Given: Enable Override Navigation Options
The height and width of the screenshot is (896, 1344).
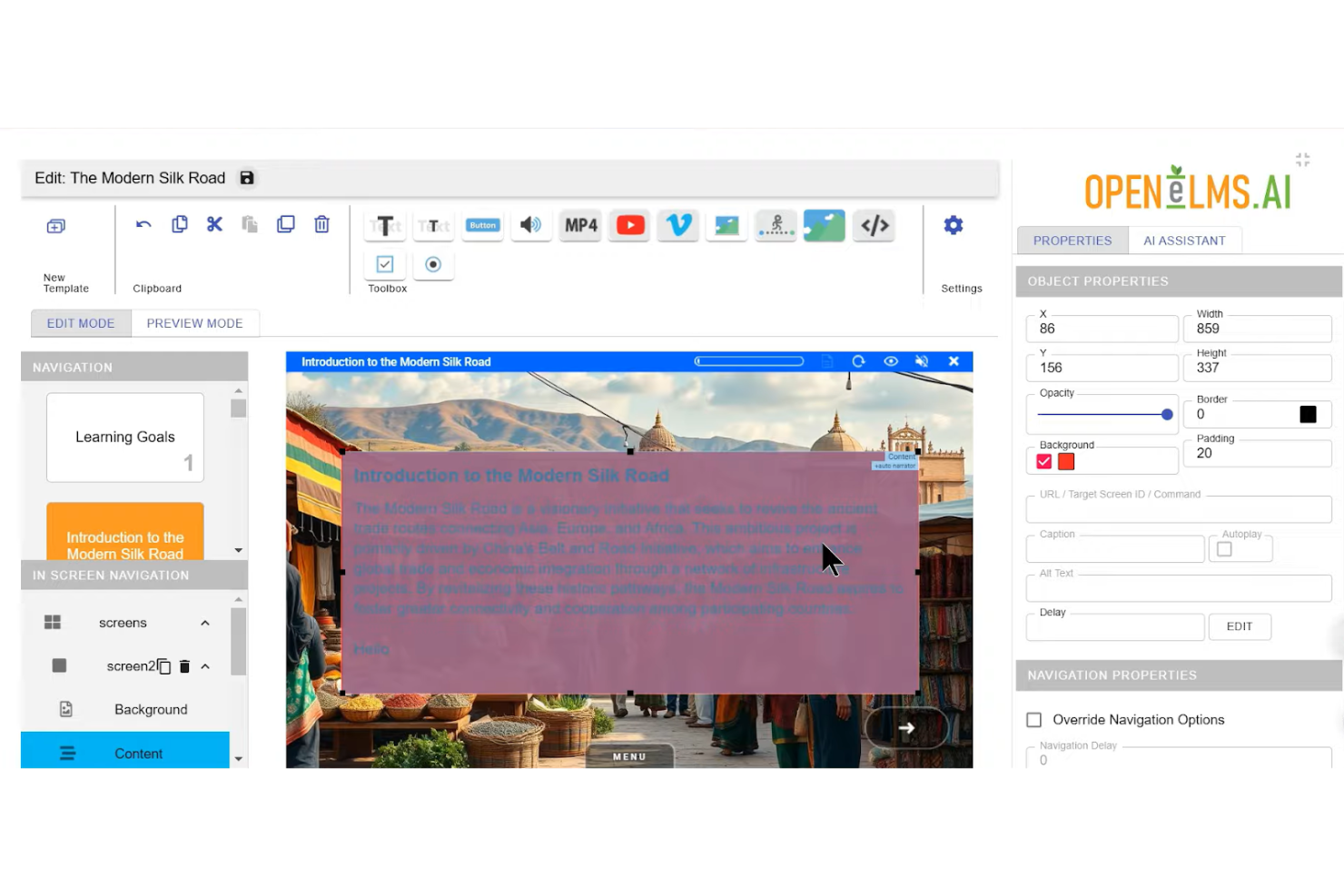Looking at the screenshot, I should pyautogui.click(x=1033, y=719).
